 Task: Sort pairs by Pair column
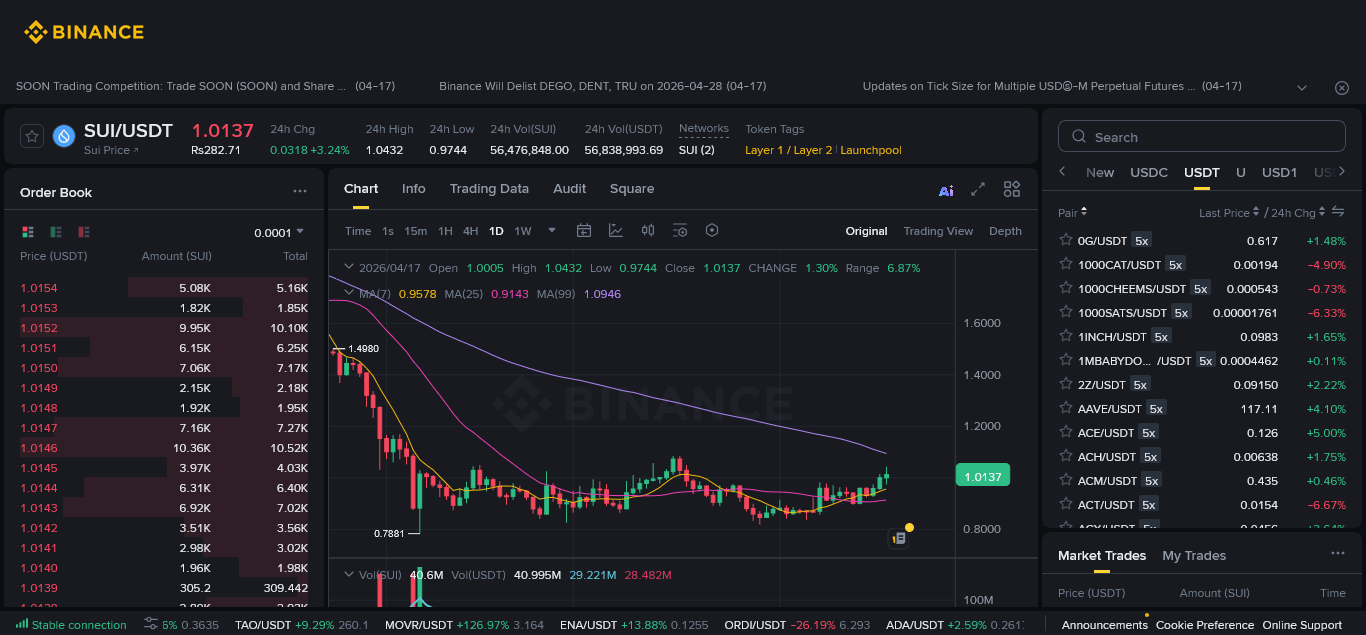point(1072,213)
